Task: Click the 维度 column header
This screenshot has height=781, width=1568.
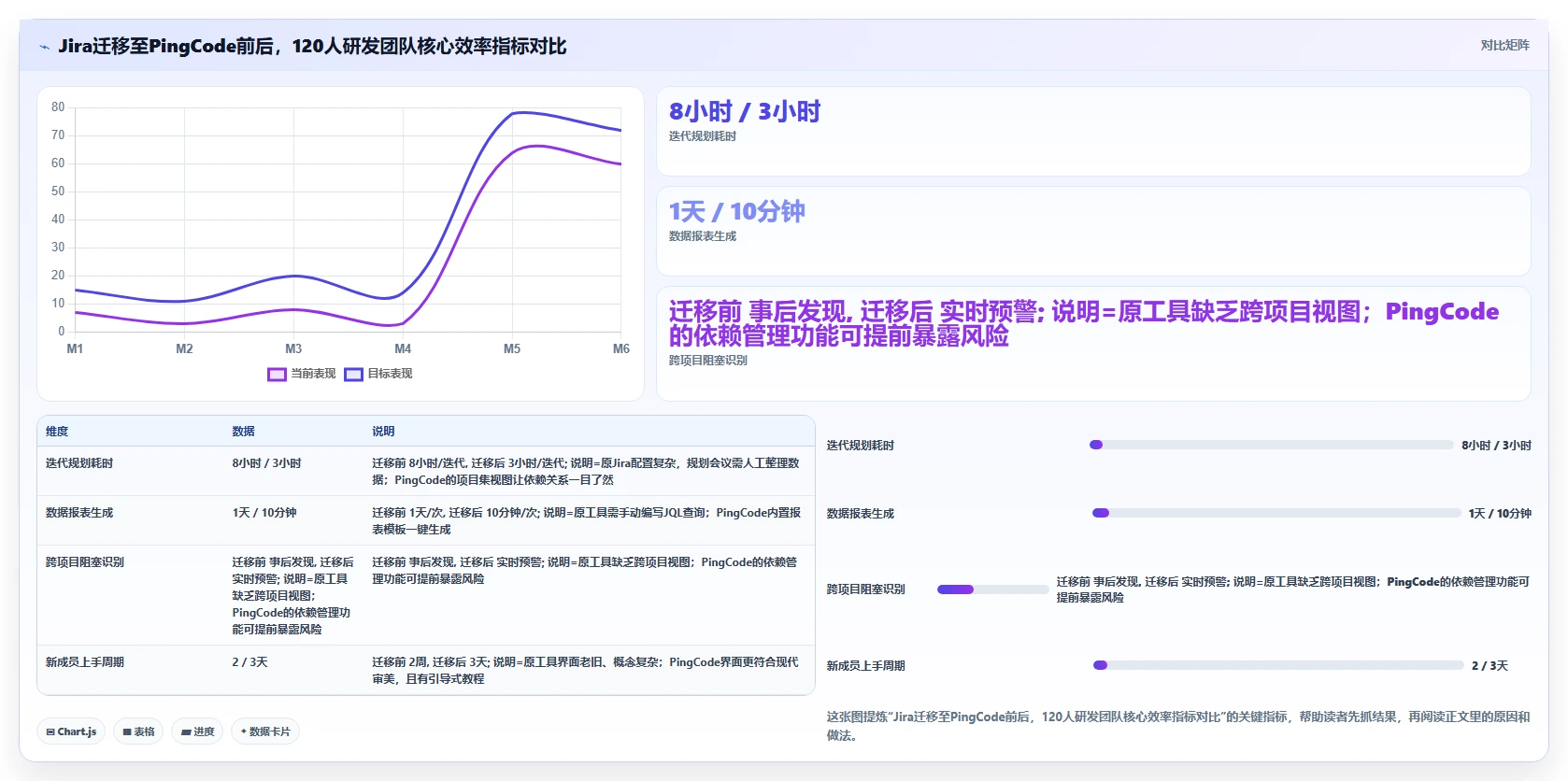Action: (57, 432)
